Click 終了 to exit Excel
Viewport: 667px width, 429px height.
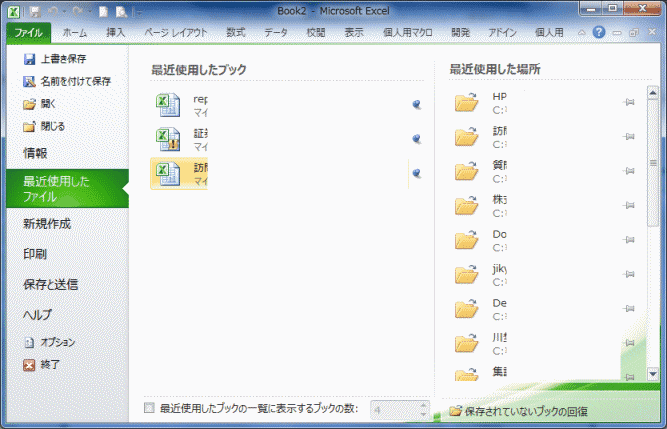[41, 365]
